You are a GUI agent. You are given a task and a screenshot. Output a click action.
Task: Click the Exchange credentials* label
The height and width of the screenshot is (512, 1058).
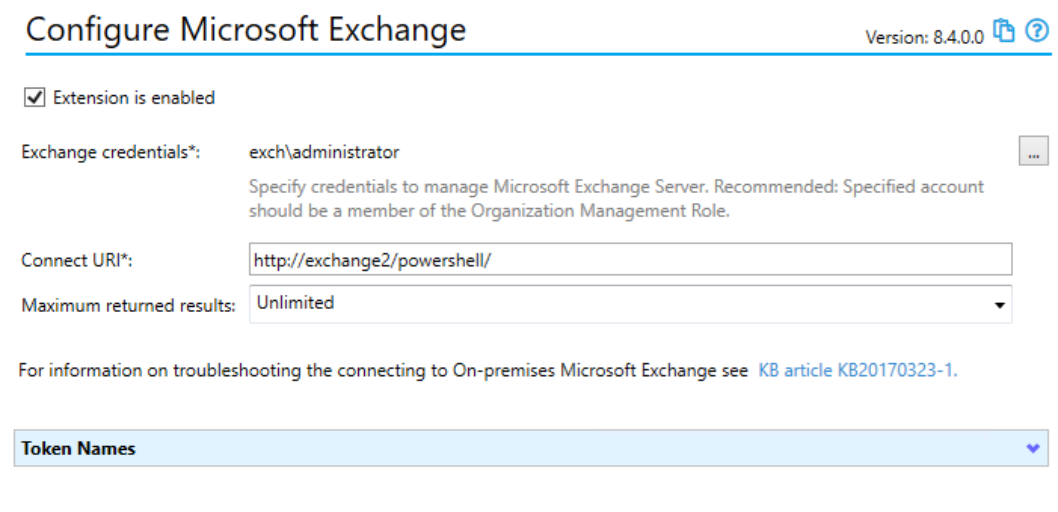pyautogui.click(x=111, y=152)
